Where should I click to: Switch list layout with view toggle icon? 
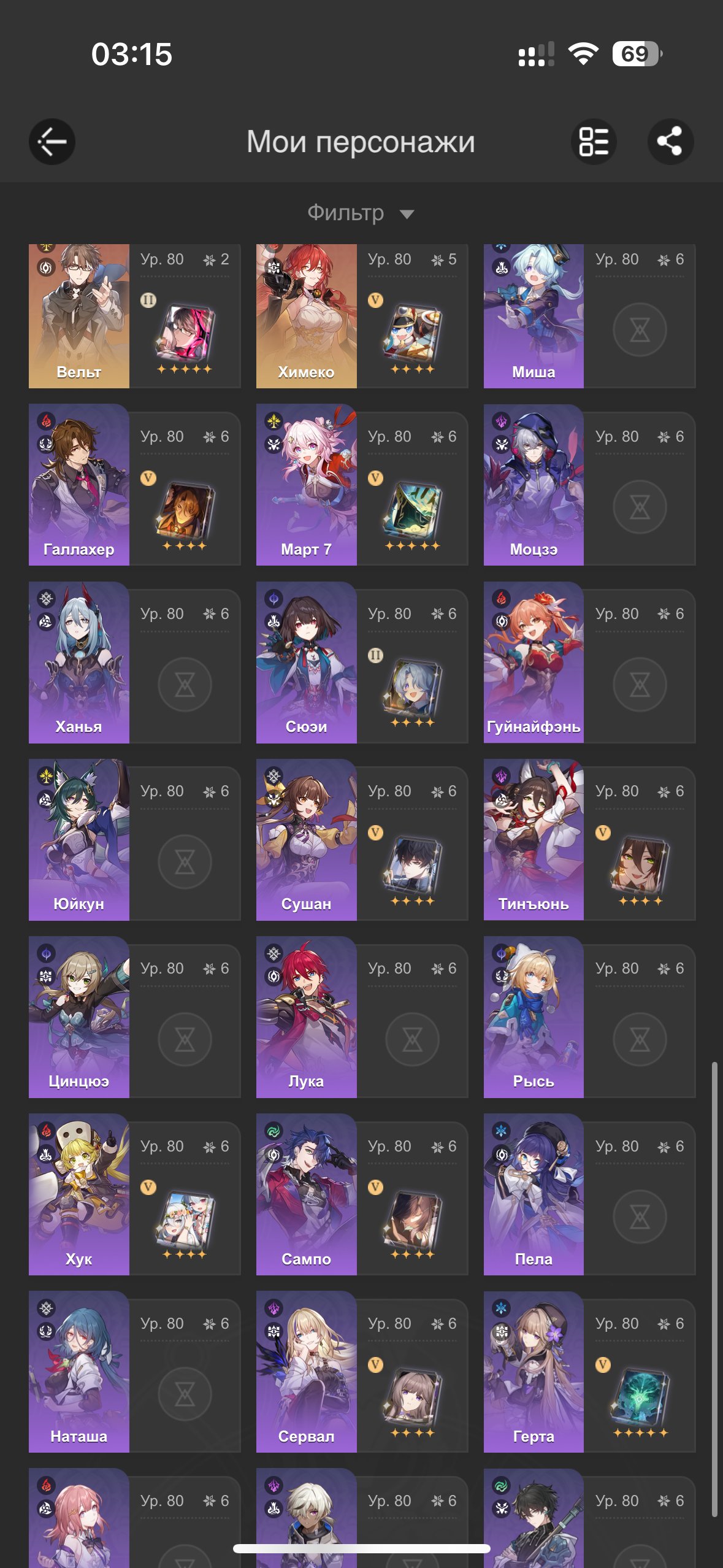point(594,142)
